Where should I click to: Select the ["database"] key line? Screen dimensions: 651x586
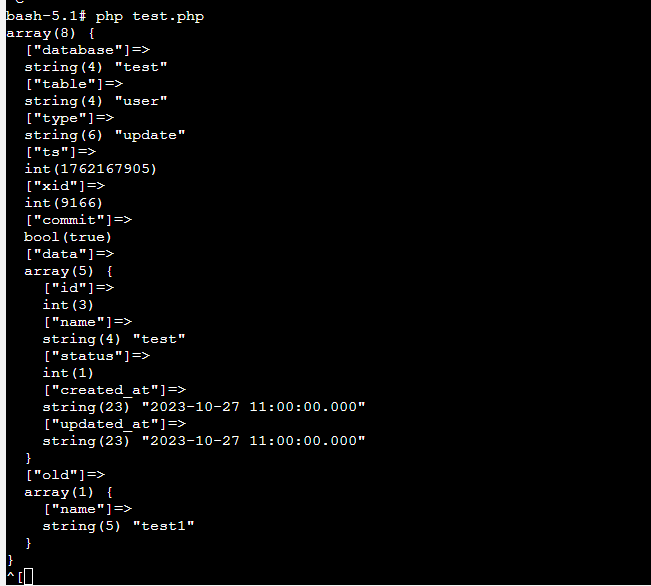click(87, 50)
